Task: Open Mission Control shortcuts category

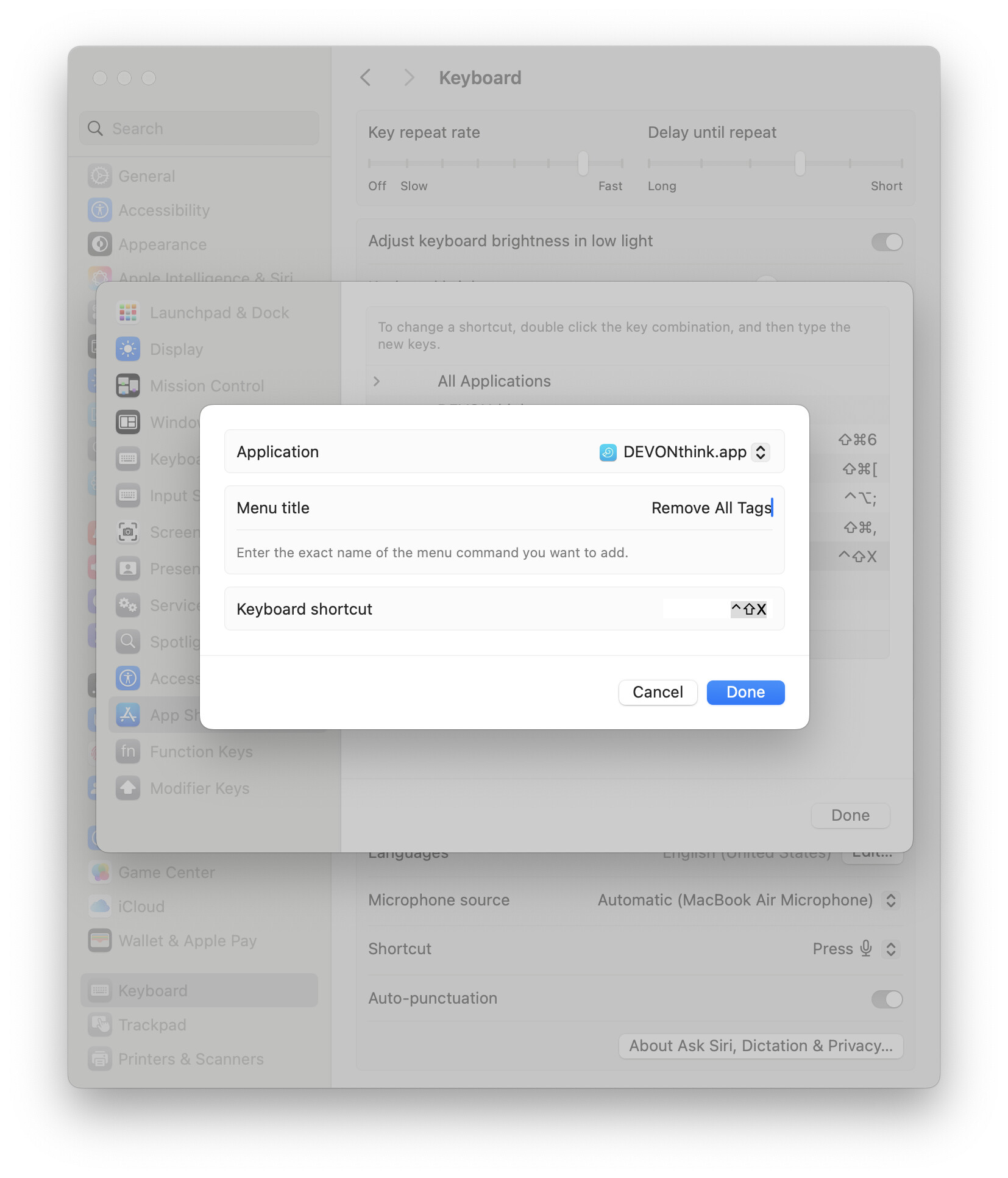Action: [207, 386]
